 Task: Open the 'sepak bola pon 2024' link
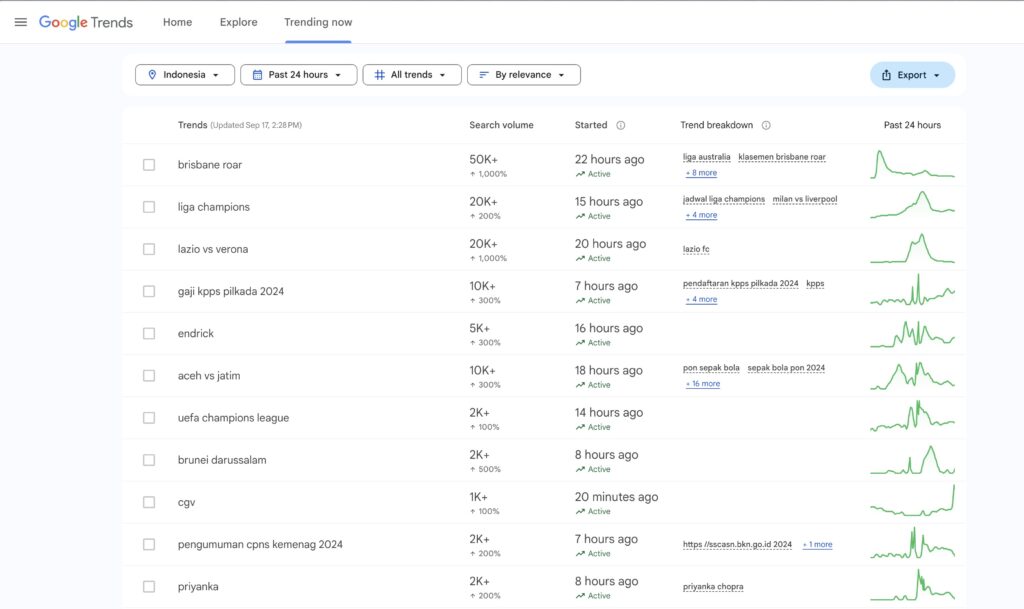(x=786, y=368)
